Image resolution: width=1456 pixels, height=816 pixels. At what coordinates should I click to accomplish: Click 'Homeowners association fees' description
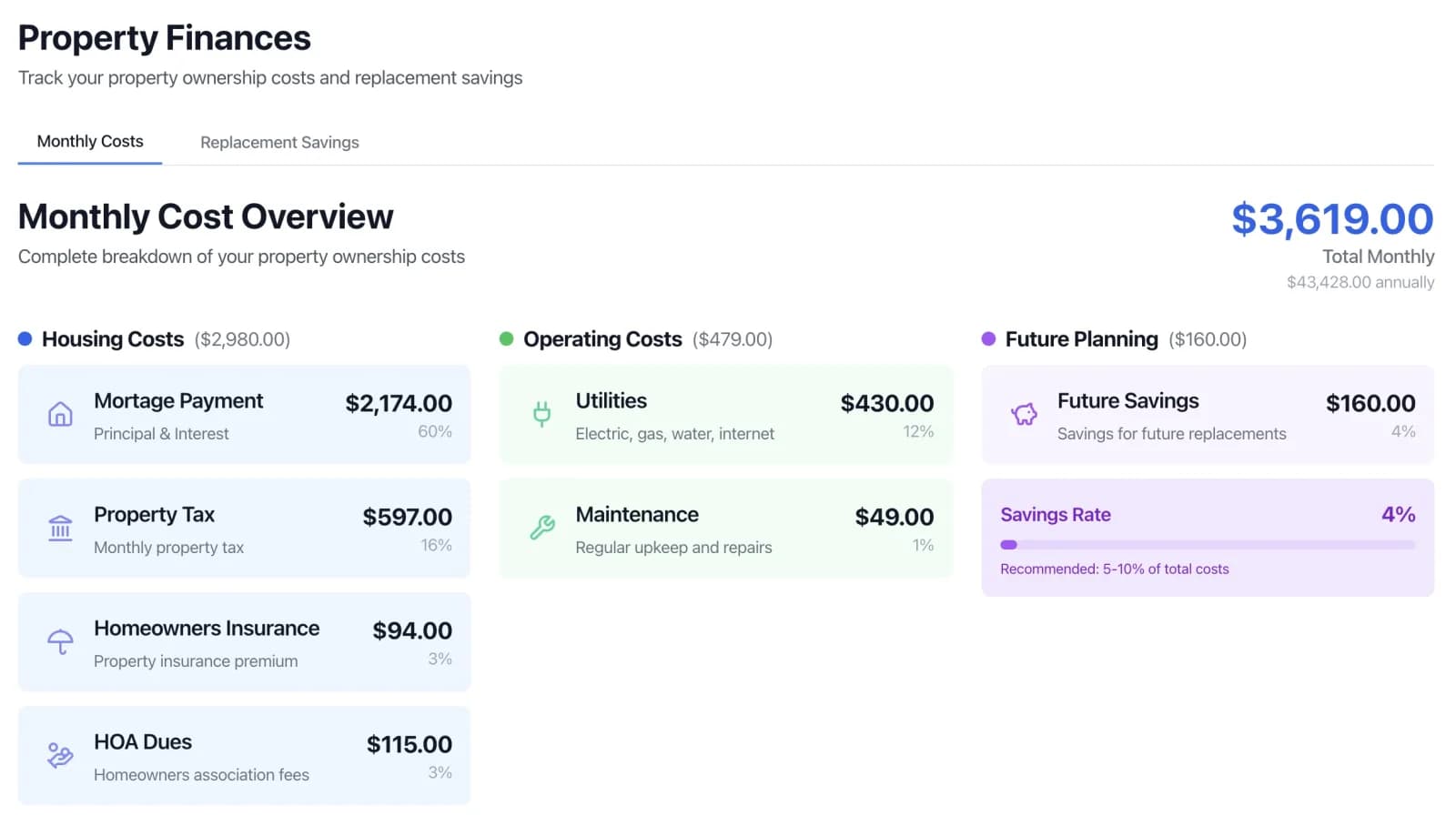pos(201,775)
